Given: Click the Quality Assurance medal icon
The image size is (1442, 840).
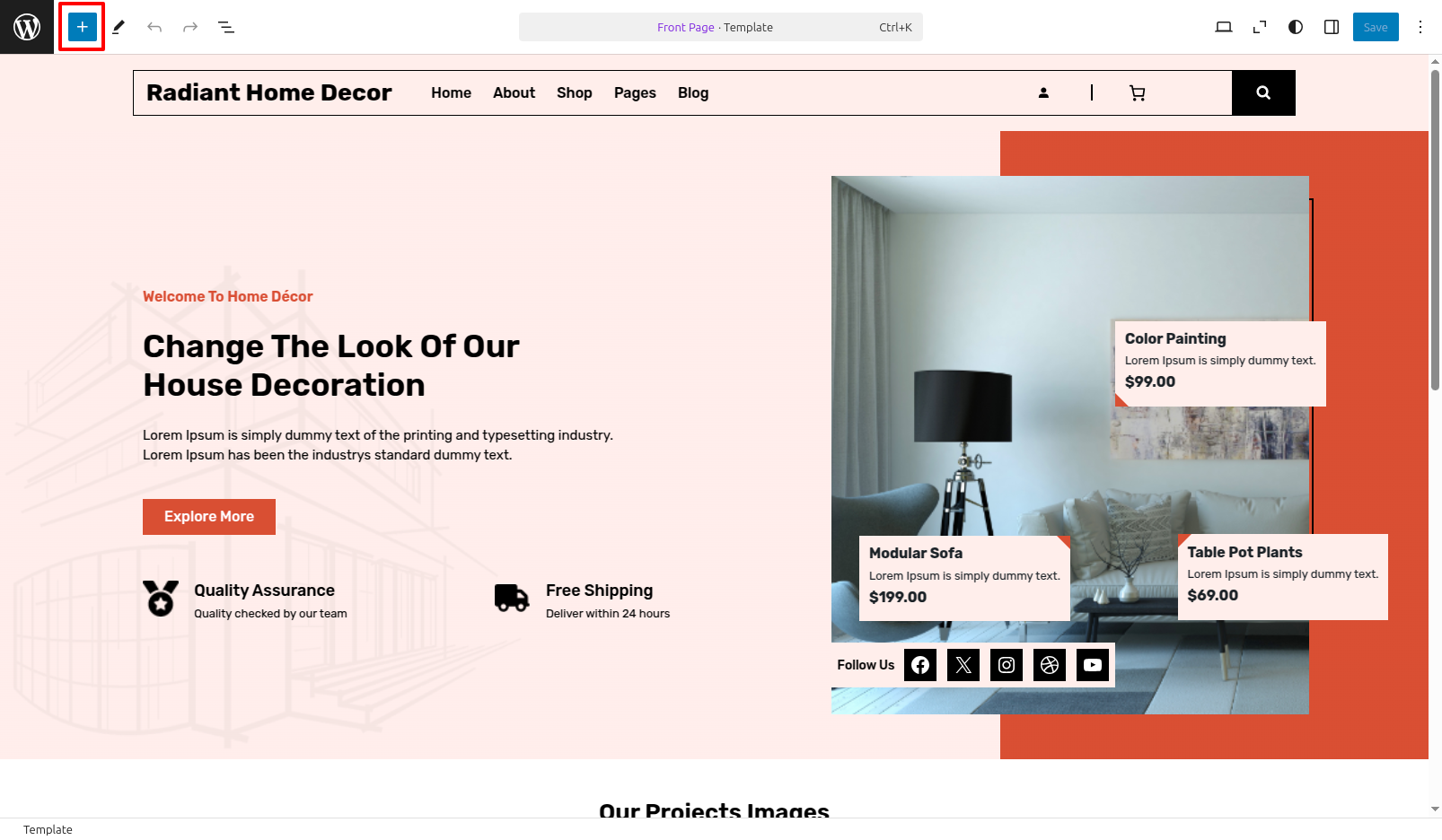Looking at the screenshot, I should click(x=161, y=599).
